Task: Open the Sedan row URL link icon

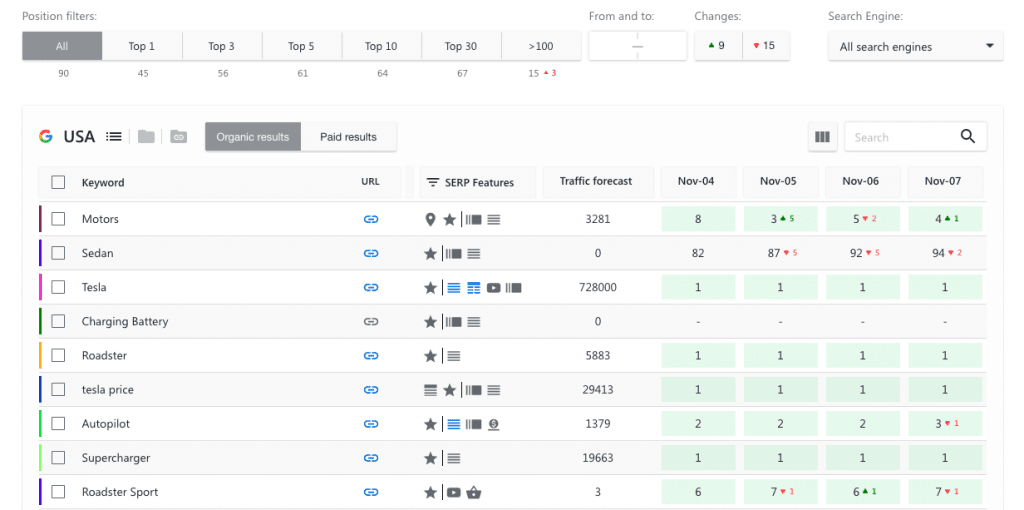Action: click(x=371, y=253)
